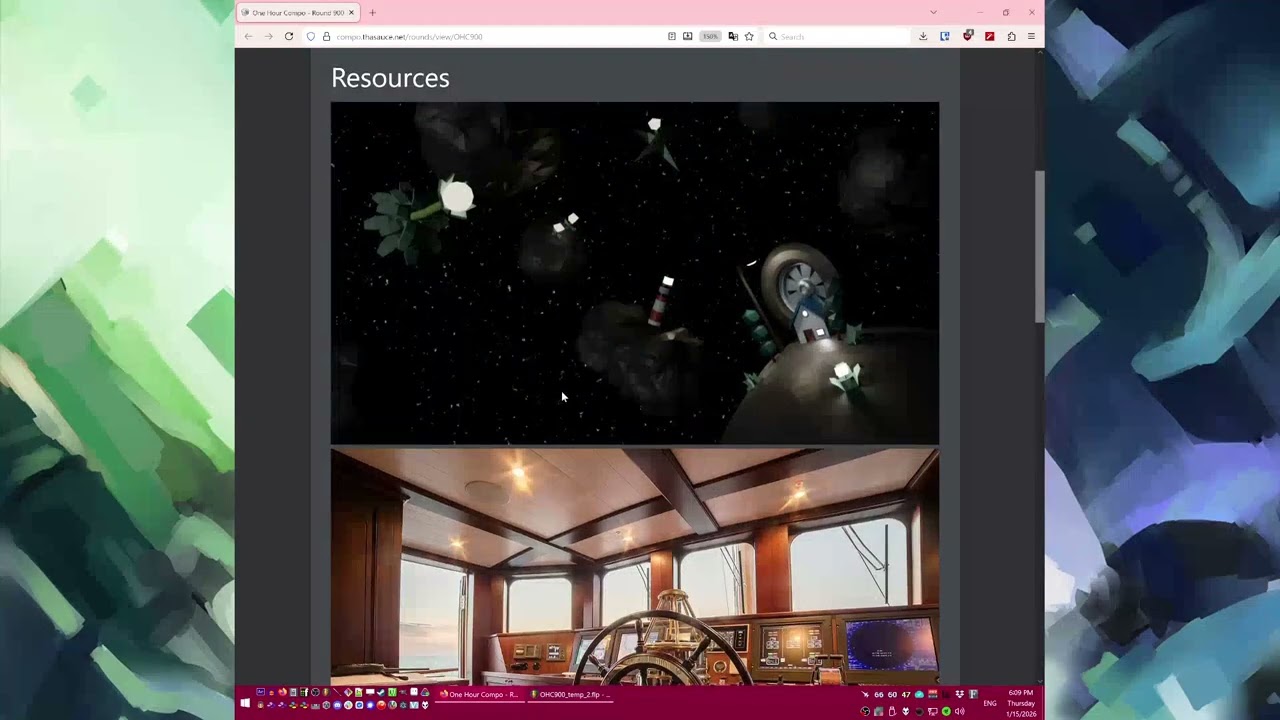
Task: Click the teal cloud sync tray icon
Action: point(919,694)
